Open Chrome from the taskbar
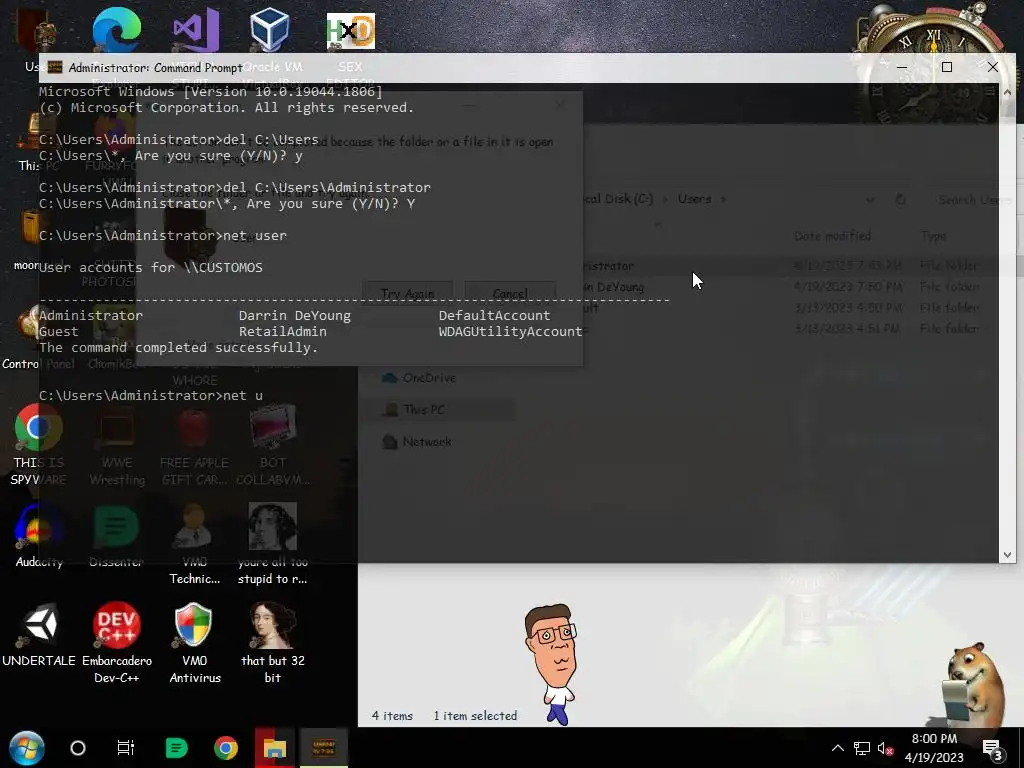This screenshot has width=1024, height=768. (226, 748)
